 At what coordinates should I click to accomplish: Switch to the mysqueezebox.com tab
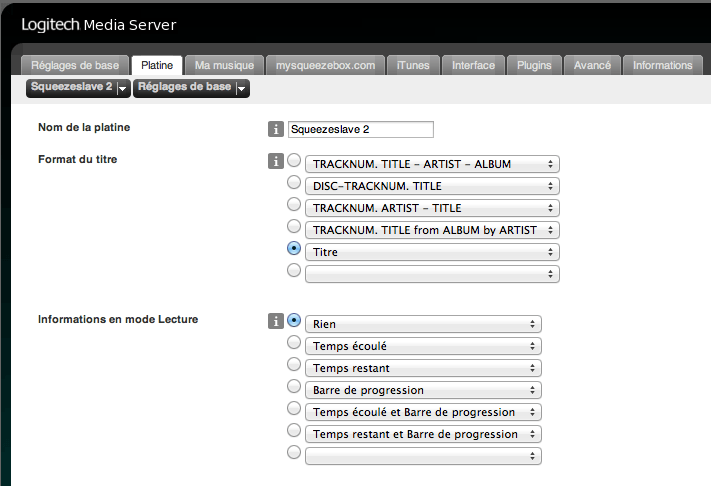coord(326,65)
